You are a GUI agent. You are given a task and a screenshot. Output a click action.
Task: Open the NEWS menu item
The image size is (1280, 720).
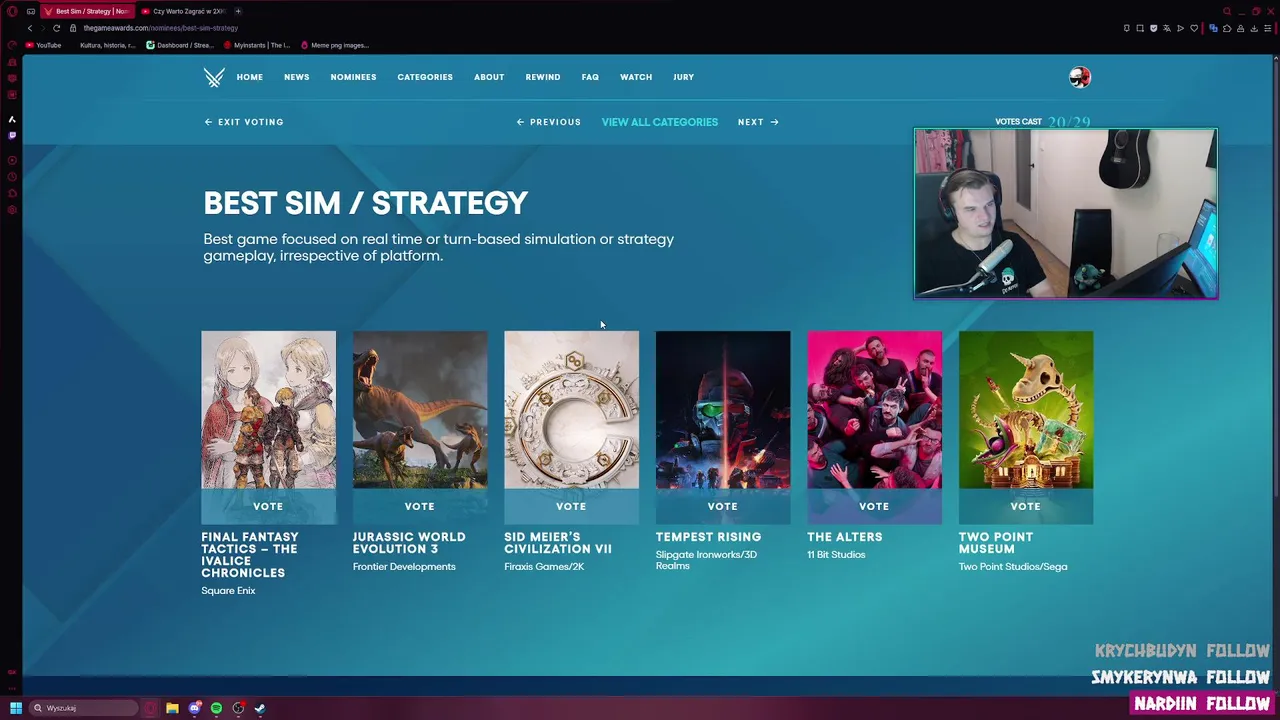[297, 77]
